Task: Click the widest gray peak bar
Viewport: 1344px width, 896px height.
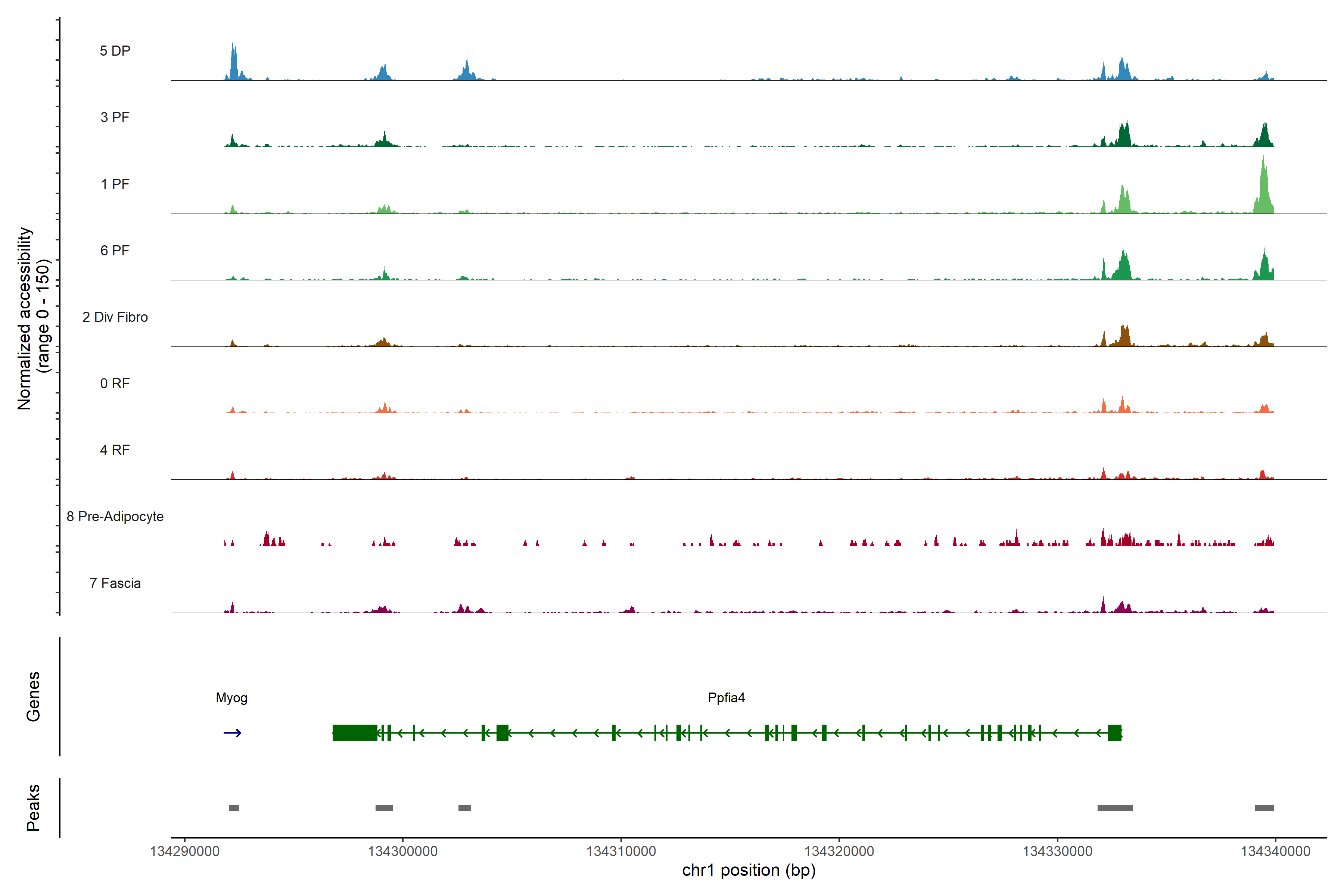Action: tap(1115, 808)
